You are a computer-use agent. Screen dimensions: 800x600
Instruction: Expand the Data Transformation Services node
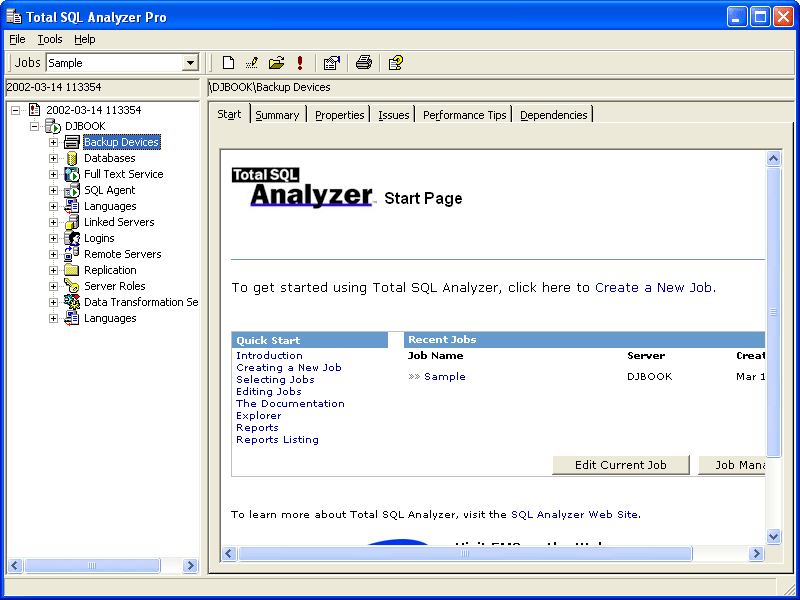54,302
